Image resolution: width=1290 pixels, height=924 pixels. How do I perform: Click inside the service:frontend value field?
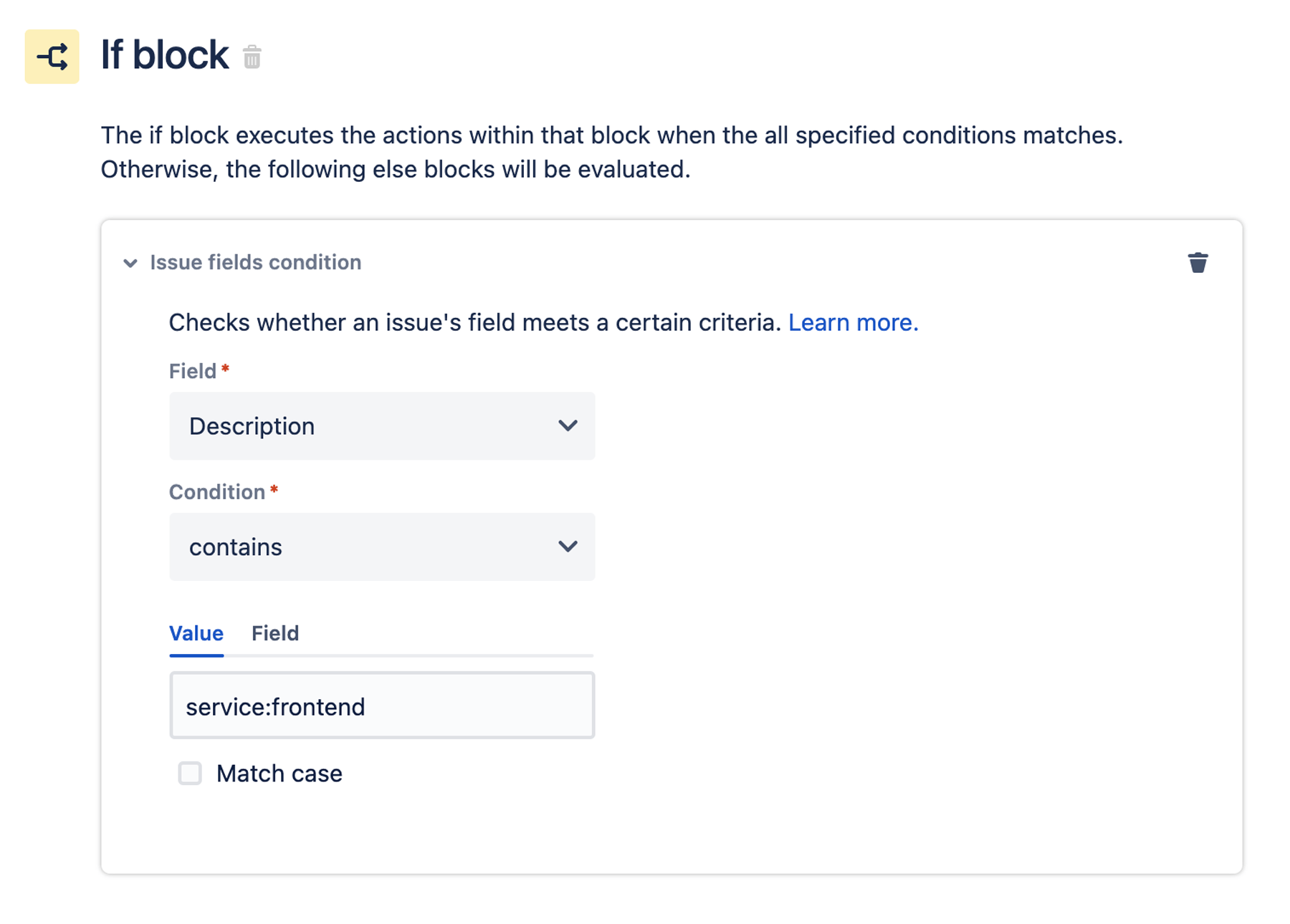[x=381, y=706]
